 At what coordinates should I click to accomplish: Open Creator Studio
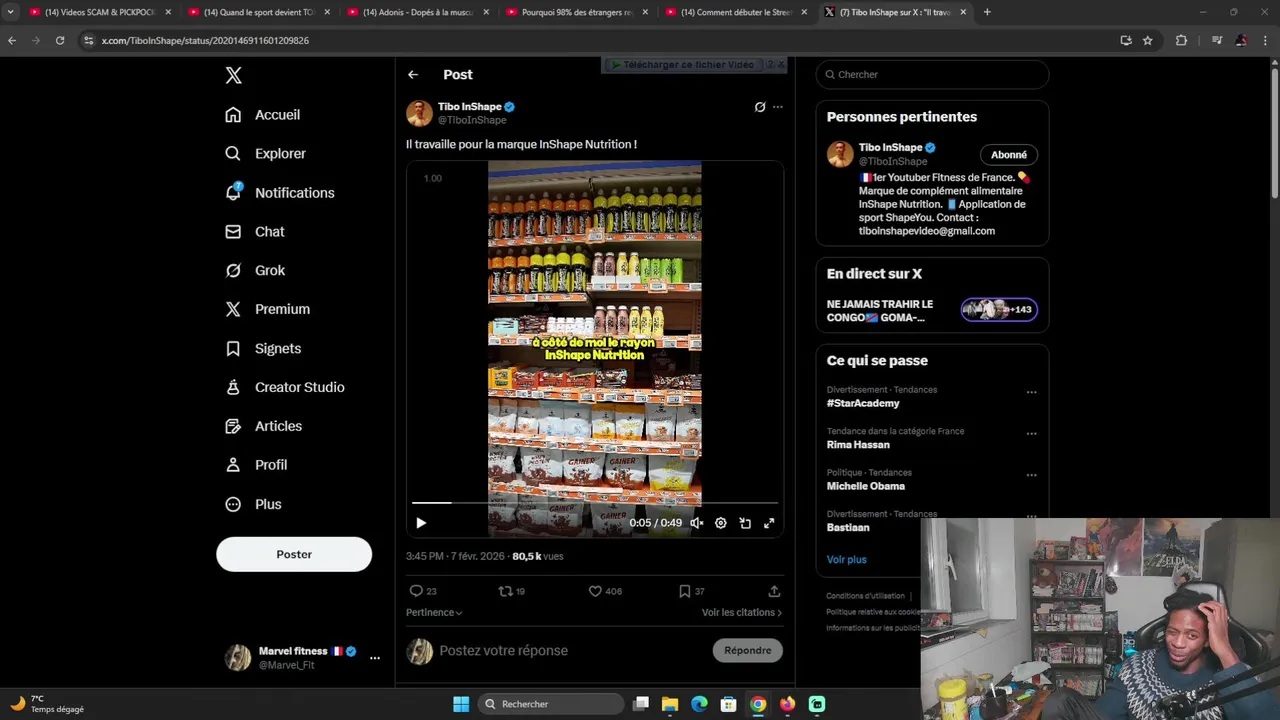285,388
